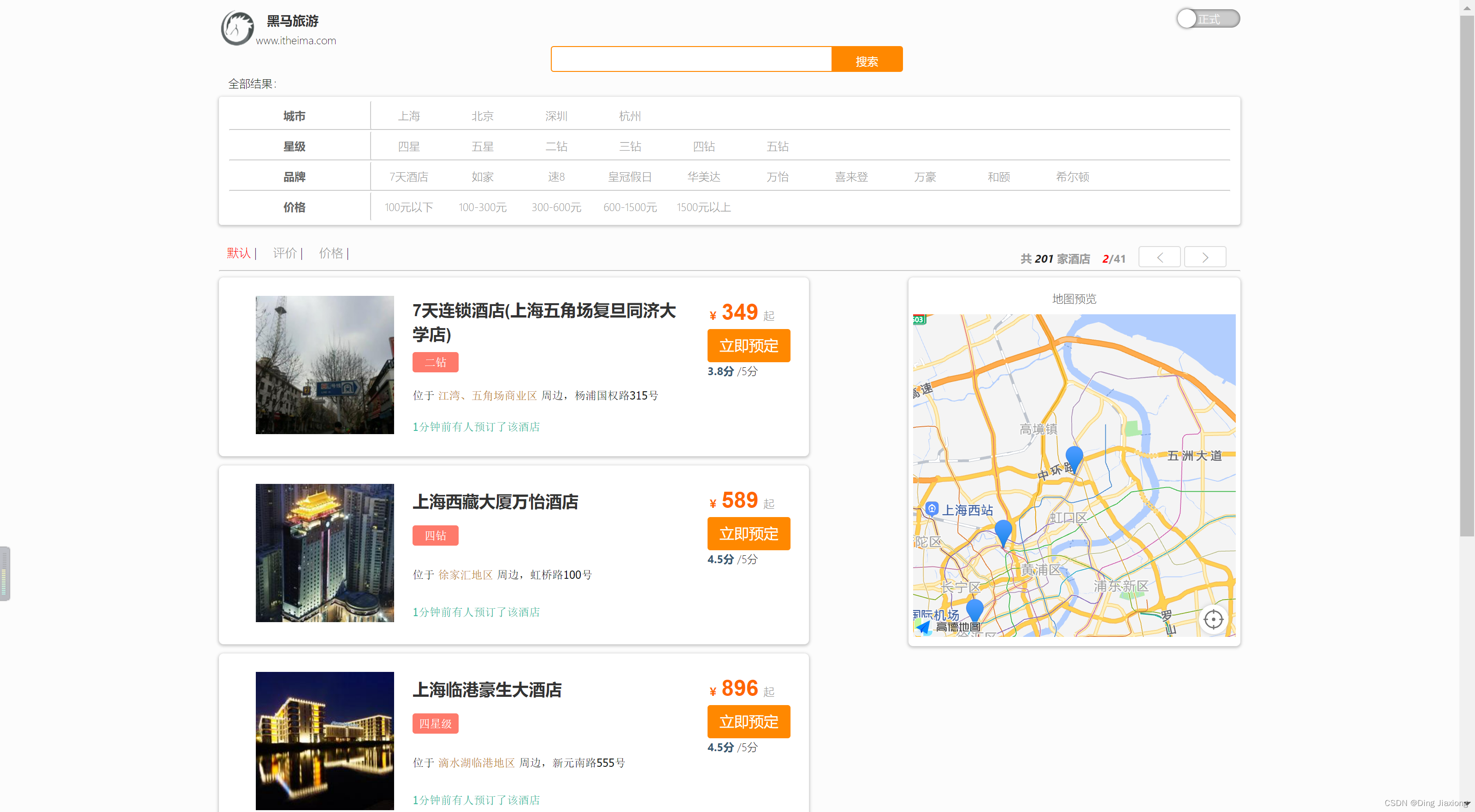Image resolution: width=1475 pixels, height=812 pixels.
Task: Choose brand 华美达
Action: 704,177
